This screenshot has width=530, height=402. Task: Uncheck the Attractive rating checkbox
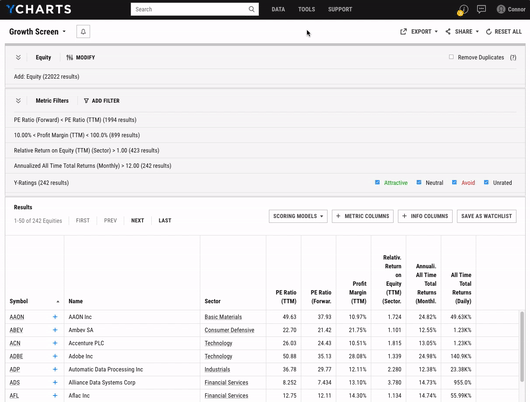[x=377, y=182]
